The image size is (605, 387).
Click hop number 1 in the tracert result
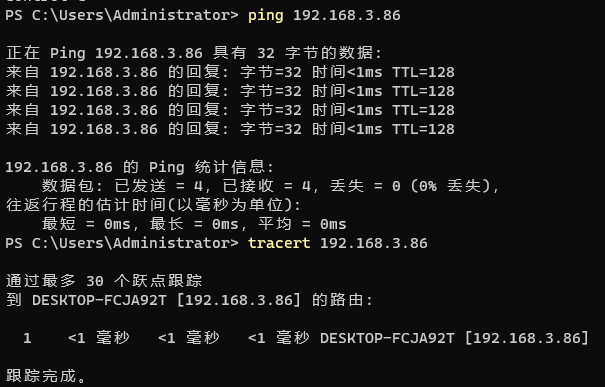coord(27,338)
